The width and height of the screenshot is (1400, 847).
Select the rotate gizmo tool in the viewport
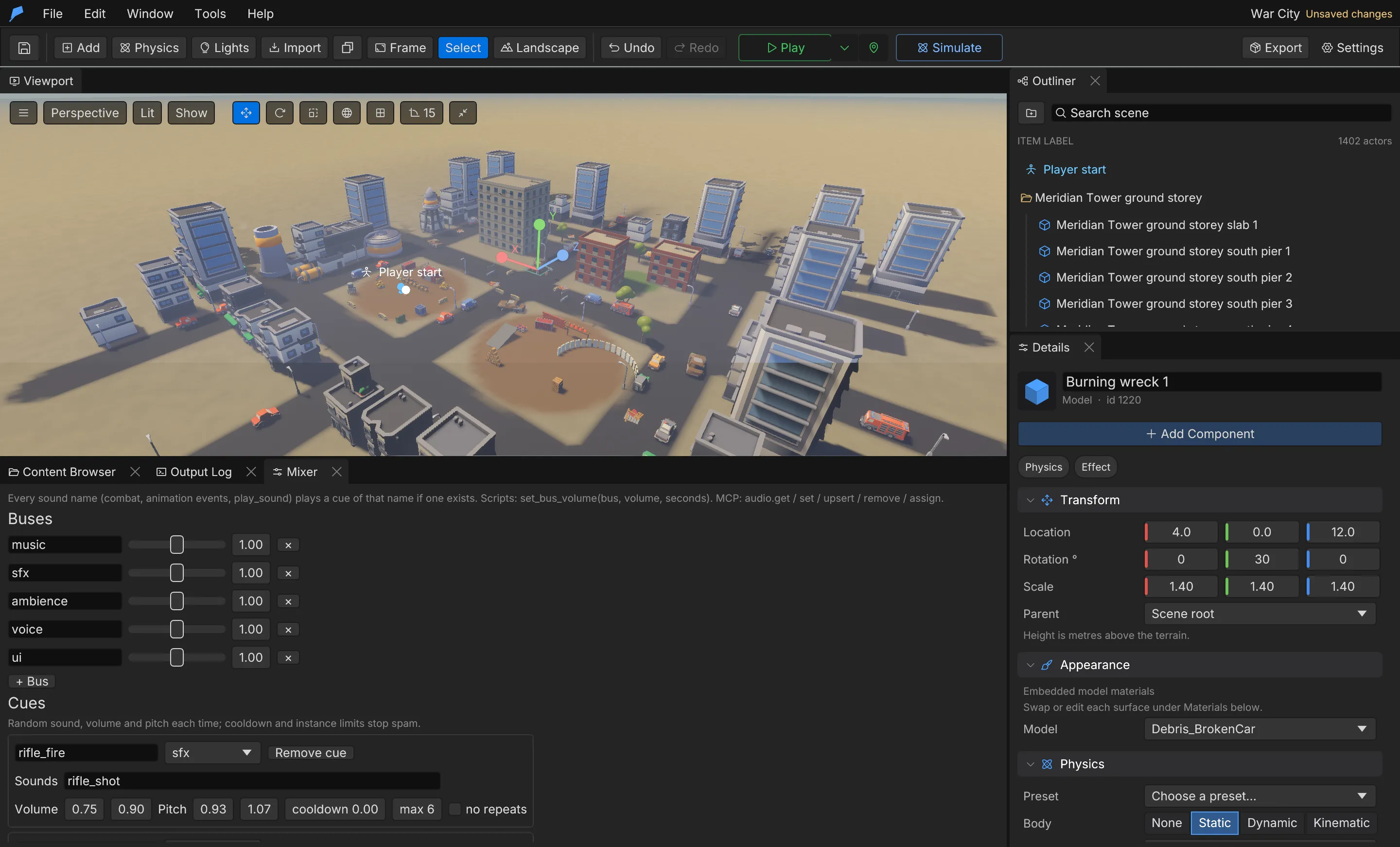(280, 112)
